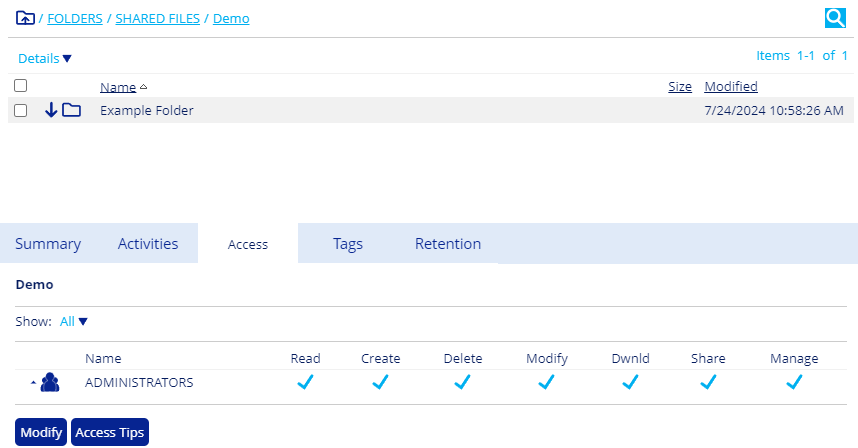The height and width of the screenshot is (448, 858).
Task: Click the Example Folder folder icon
Action: point(71,110)
